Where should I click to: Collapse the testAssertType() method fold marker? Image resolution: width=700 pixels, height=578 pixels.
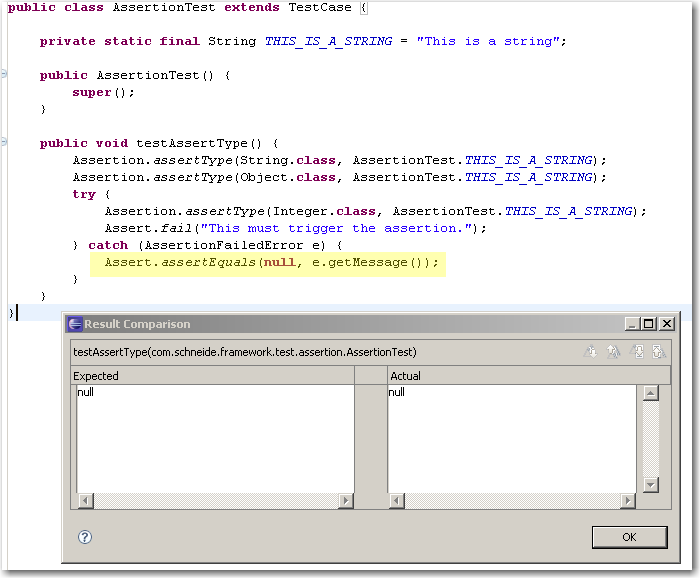4,143
